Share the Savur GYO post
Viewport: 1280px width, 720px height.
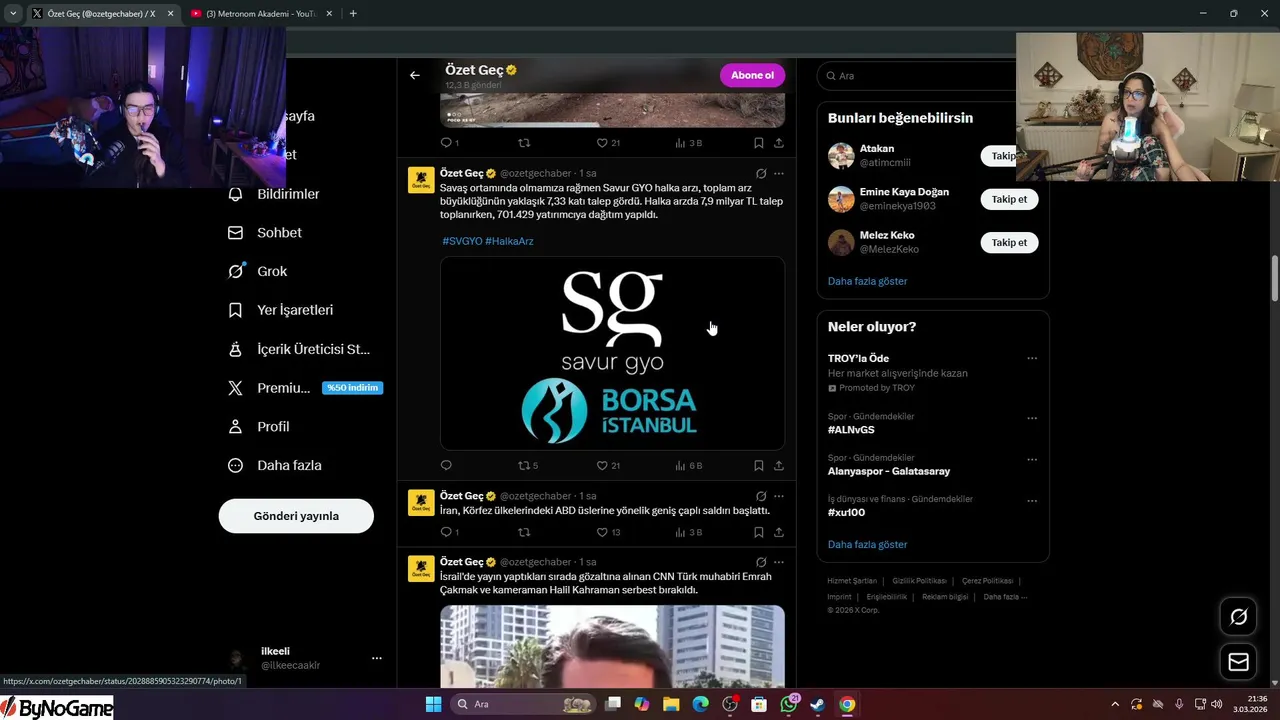[778, 465]
